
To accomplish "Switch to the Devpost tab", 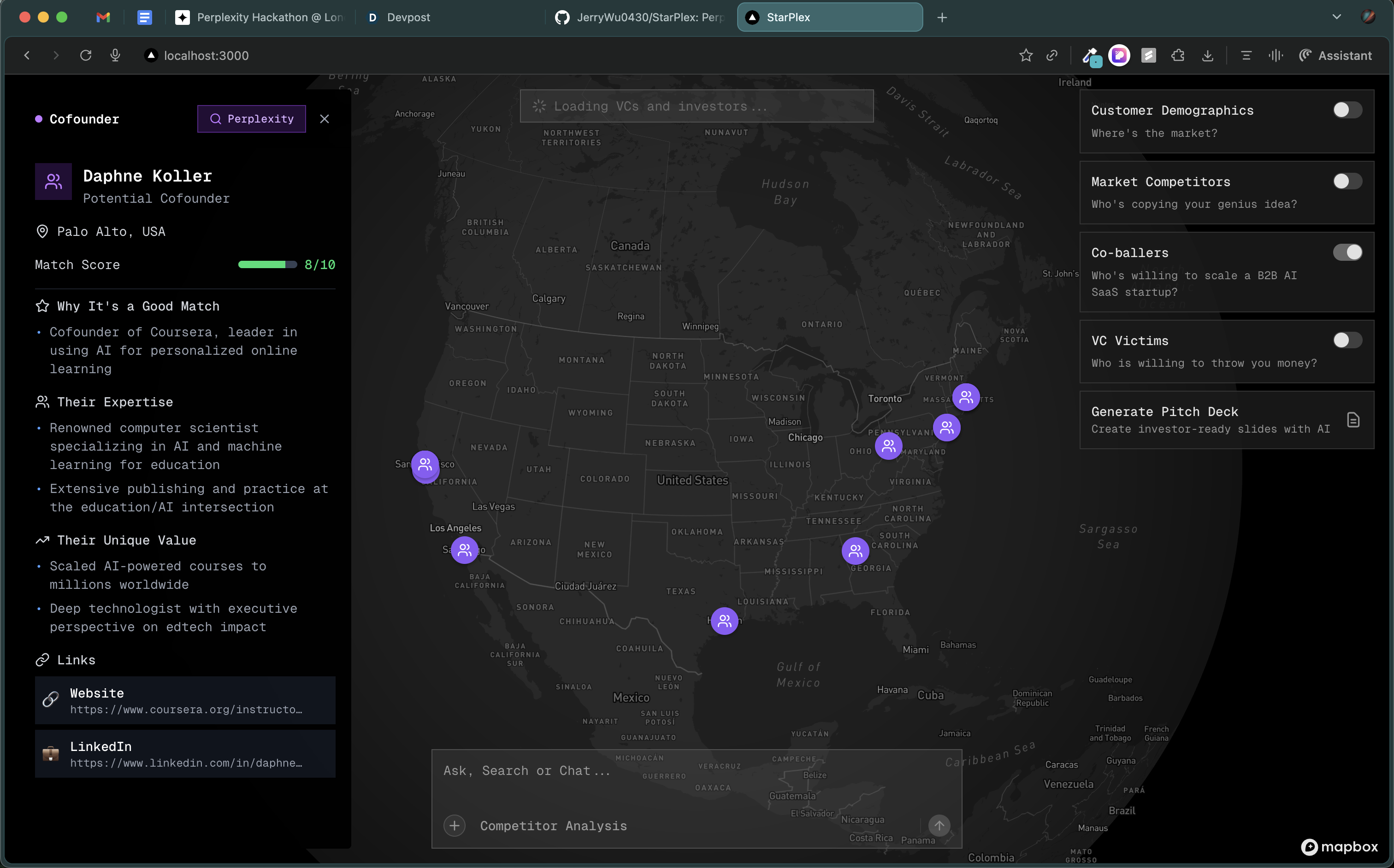I will (x=408, y=17).
